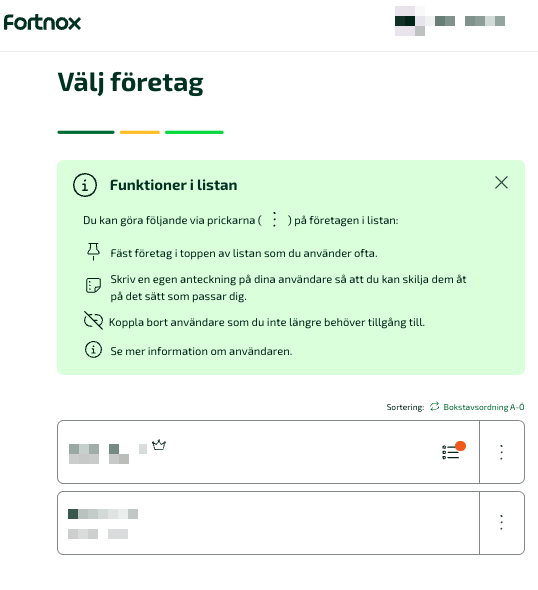Click the note icon for egen anteckning
The height and width of the screenshot is (590, 538).
coord(93,285)
